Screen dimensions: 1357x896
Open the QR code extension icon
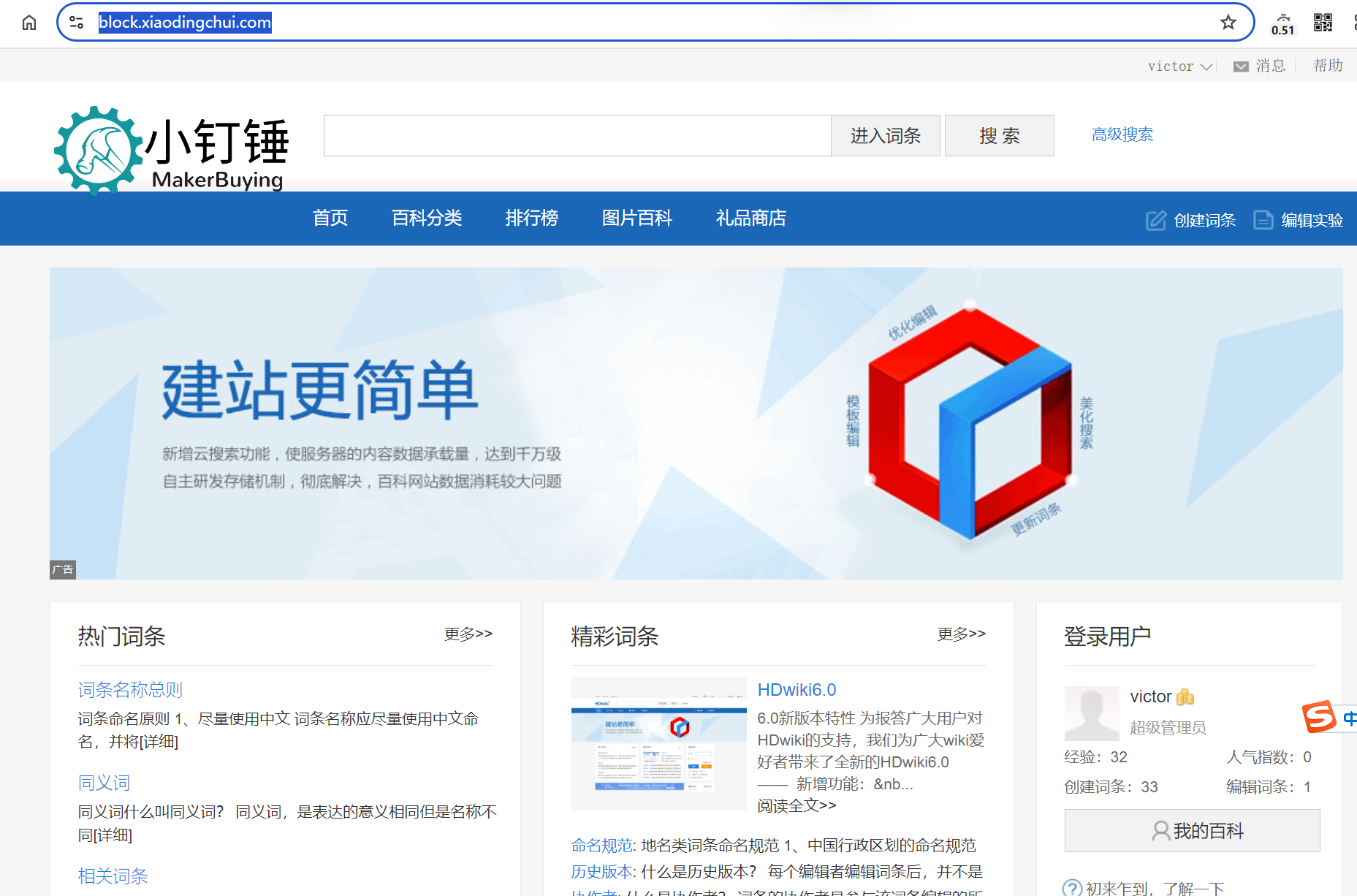1323,23
